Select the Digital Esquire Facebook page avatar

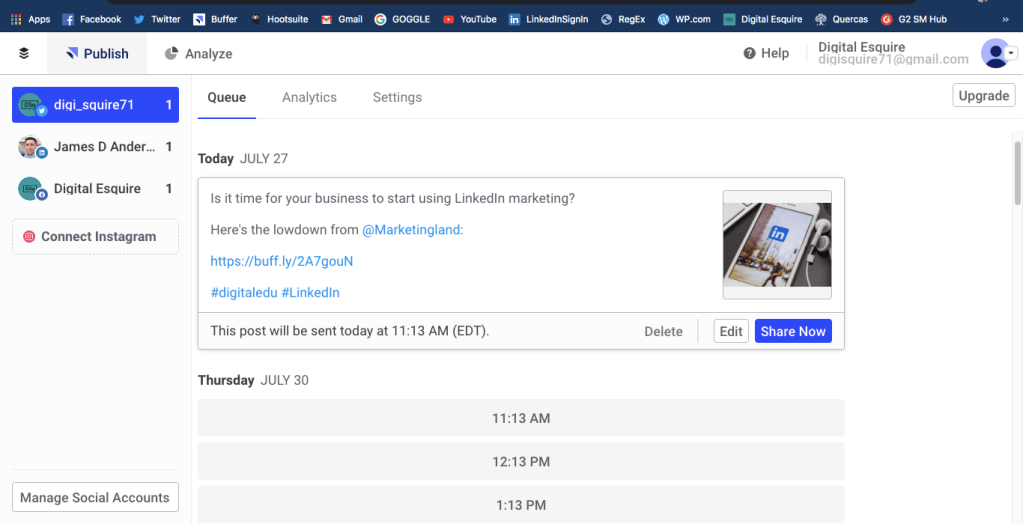coord(31,189)
